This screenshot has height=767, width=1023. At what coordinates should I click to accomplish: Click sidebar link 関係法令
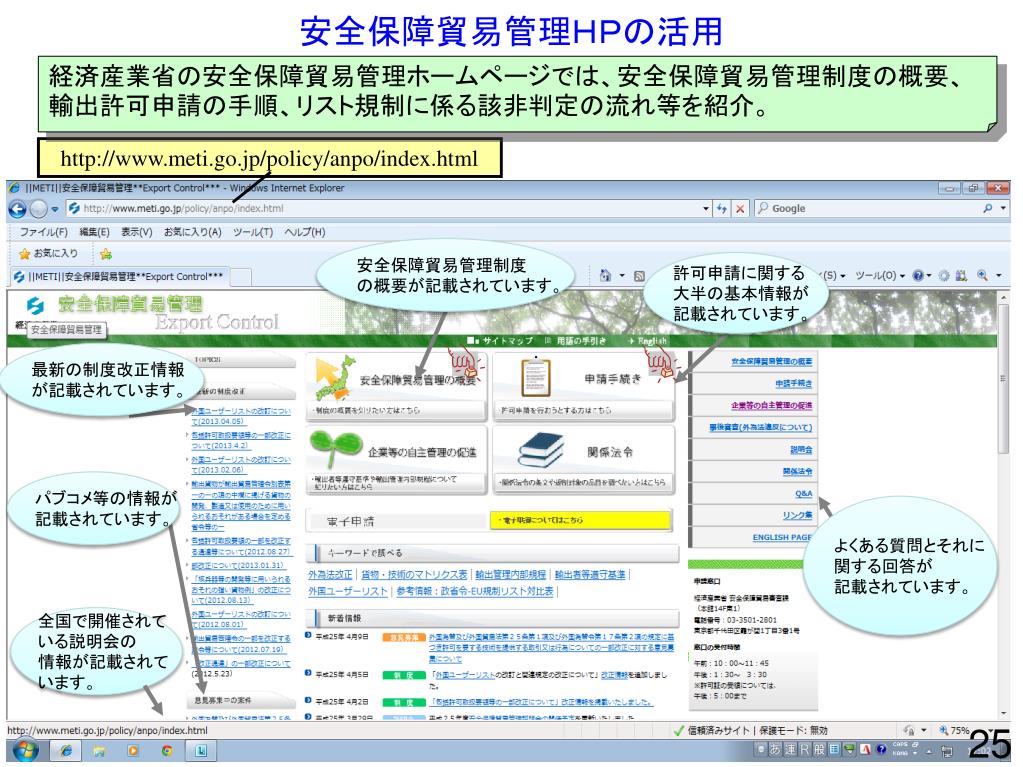tap(797, 472)
